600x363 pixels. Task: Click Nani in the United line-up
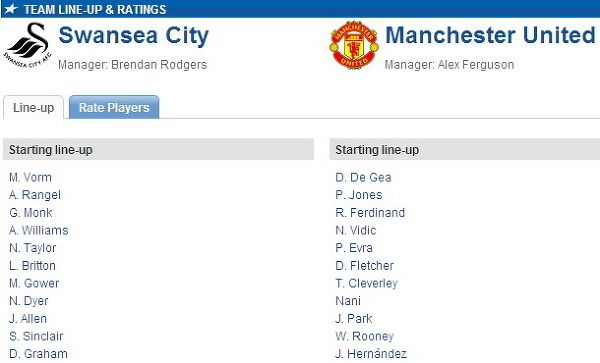[x=348, y=301]
